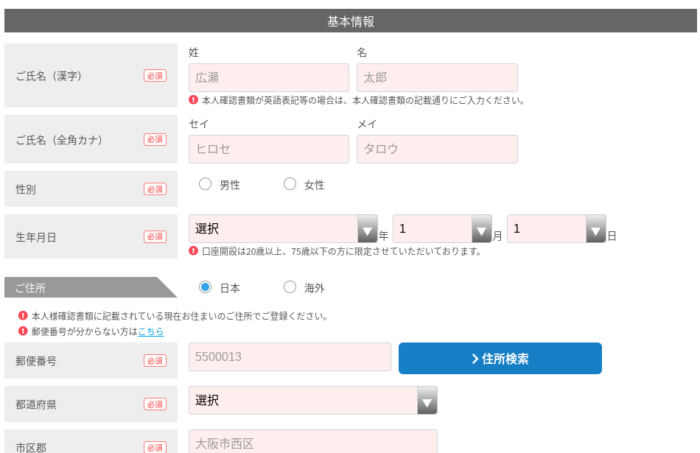Open the birth day dropdown

click(x=557, y=229)
